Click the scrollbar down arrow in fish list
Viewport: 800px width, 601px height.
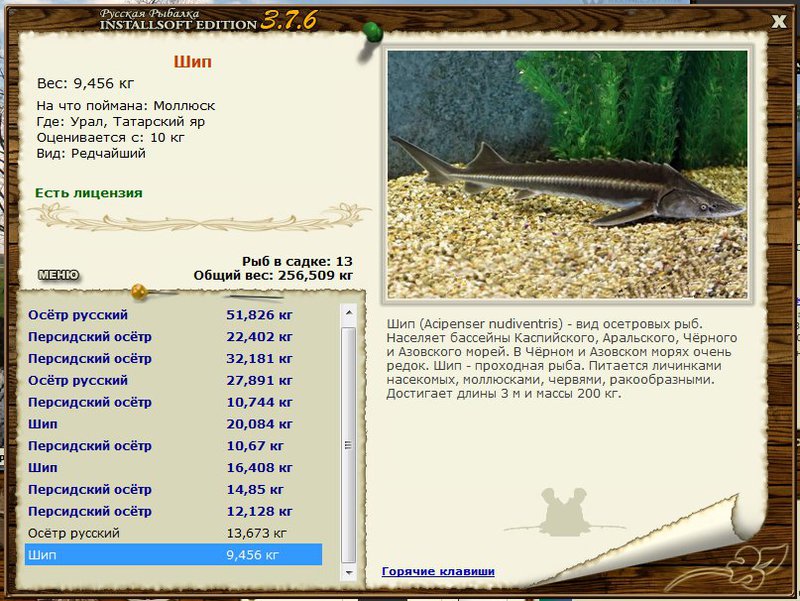tap(349, 572)
